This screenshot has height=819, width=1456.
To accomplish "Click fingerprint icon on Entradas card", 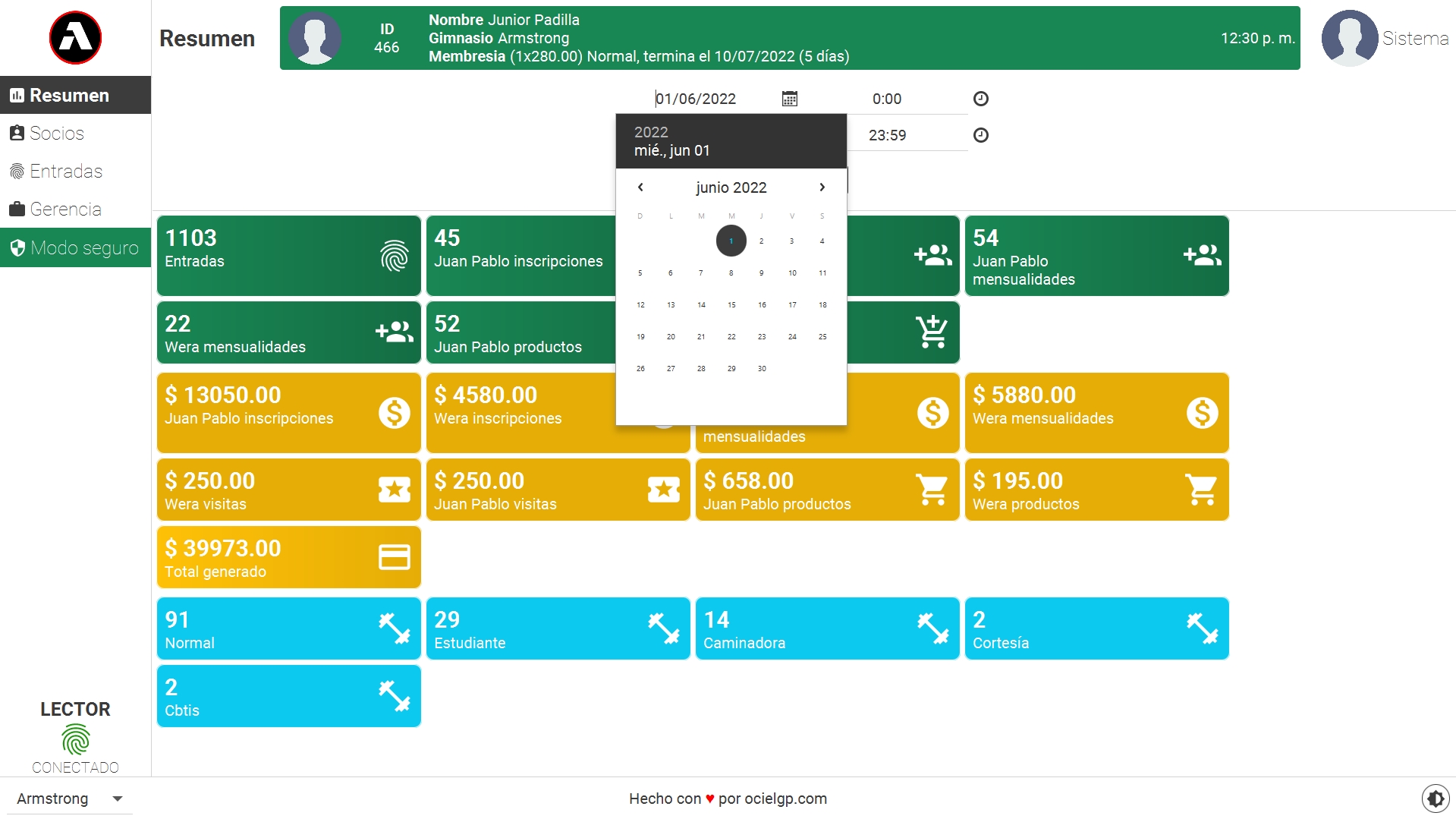I will 395,256.
